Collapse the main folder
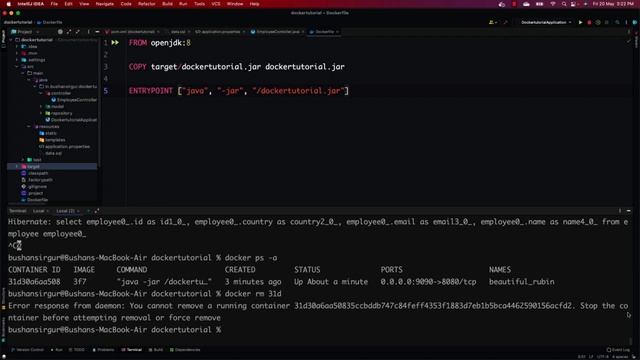Viewport: 640px width, 360px height. pyautogui.click(x=23, y=73)
